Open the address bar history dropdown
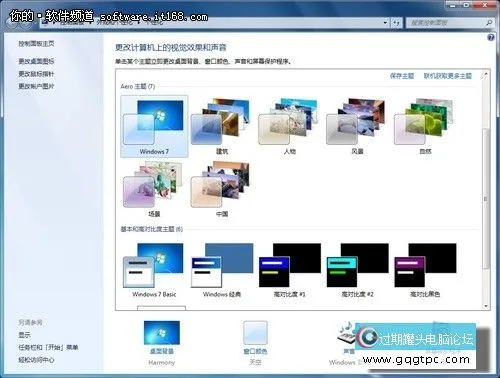The width and height of the screenshot is (500, 378). tap(385, 23)
